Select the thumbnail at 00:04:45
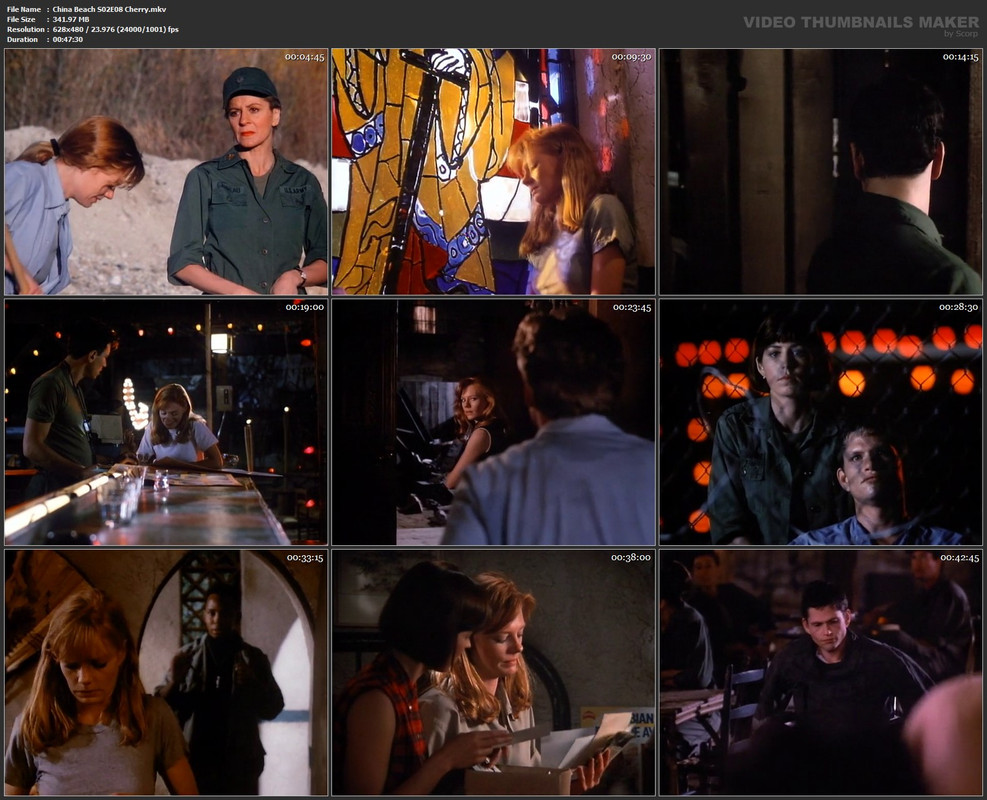The image size is (987, 800). [x=166, y=172]
